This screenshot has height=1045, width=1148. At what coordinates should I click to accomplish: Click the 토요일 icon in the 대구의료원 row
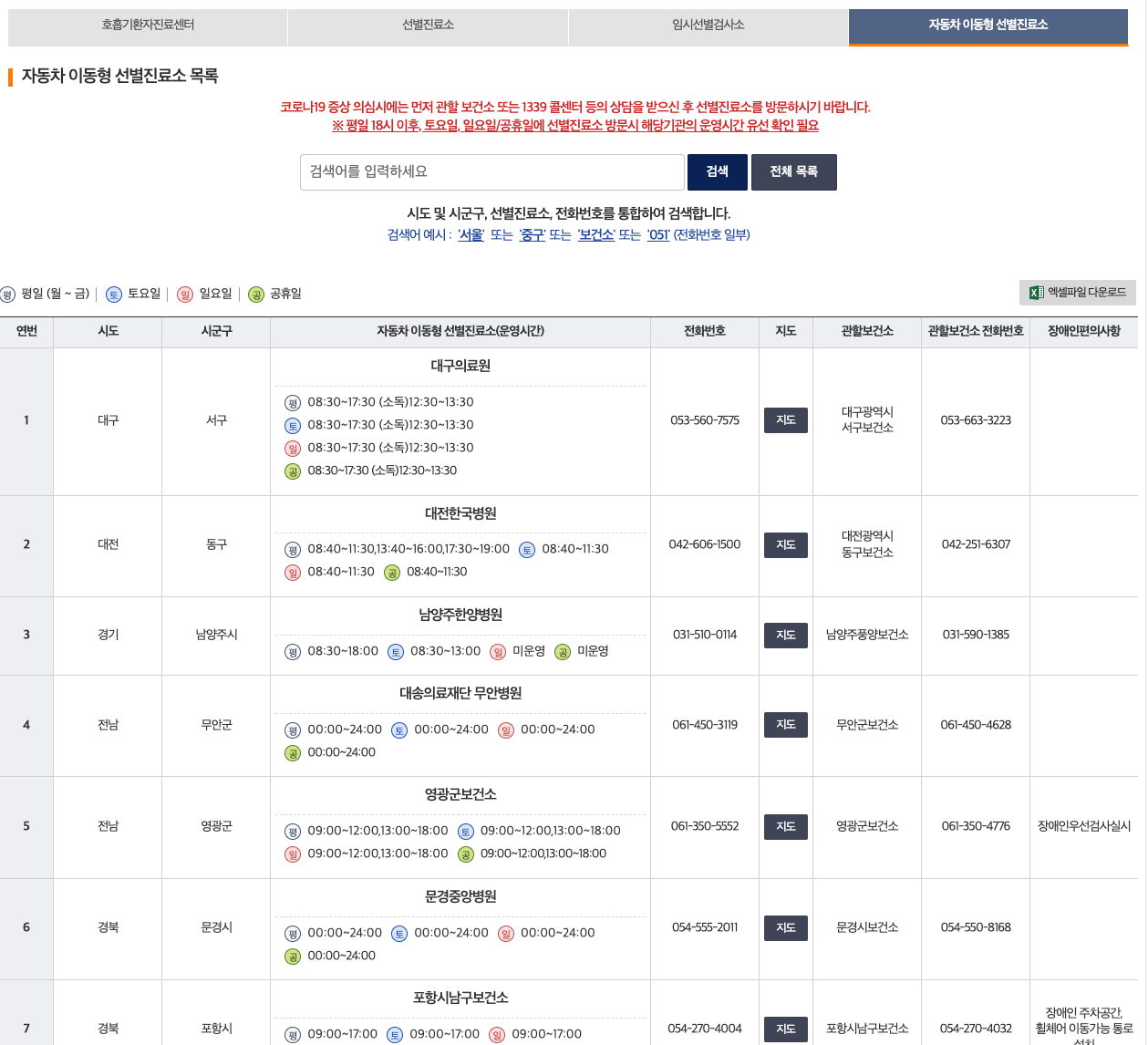(293, 426)
